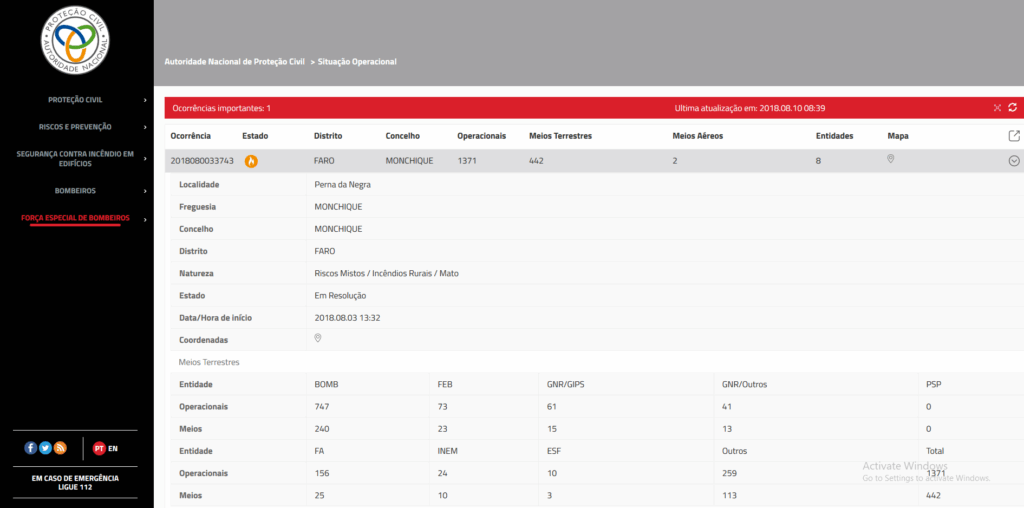1024x508 pixels.
Task: Click occurrence number 2018080033743
Action: pyautogui.click(x=202, y=161)
